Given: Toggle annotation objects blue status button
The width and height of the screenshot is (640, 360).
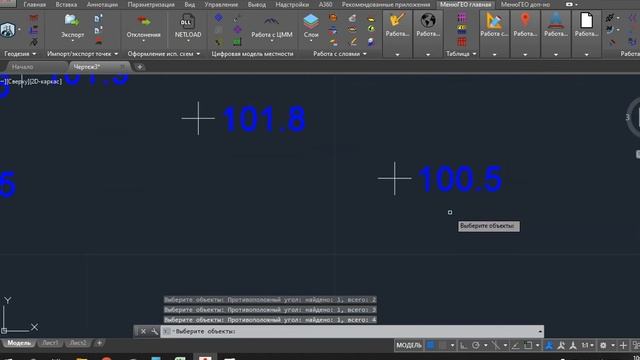Looking at the screenshot, I should [549, 345].
